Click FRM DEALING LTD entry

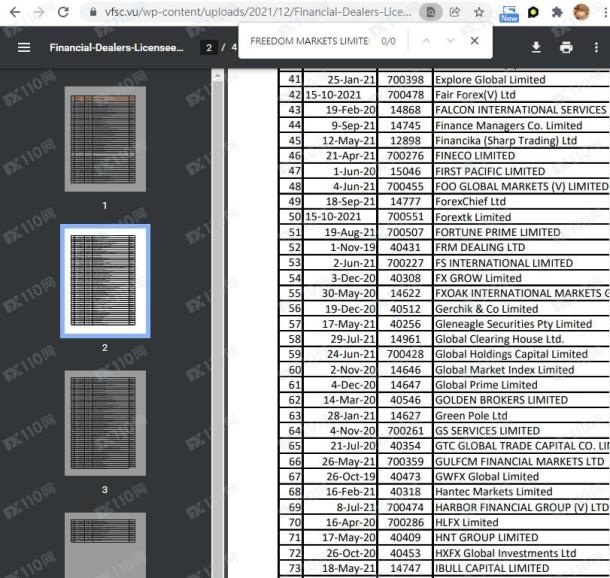click(480, 247)
